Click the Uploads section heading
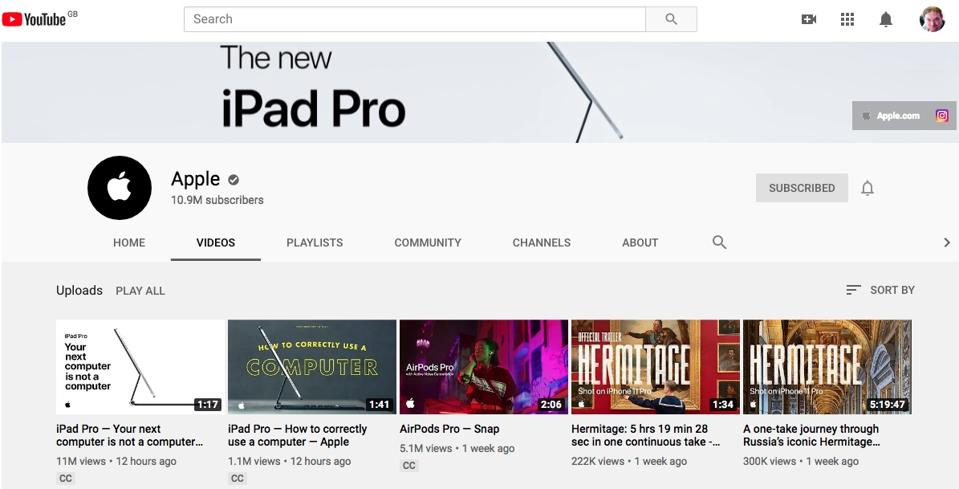The width and height of the screenshot is (959, 489). [x=80, y=290]
